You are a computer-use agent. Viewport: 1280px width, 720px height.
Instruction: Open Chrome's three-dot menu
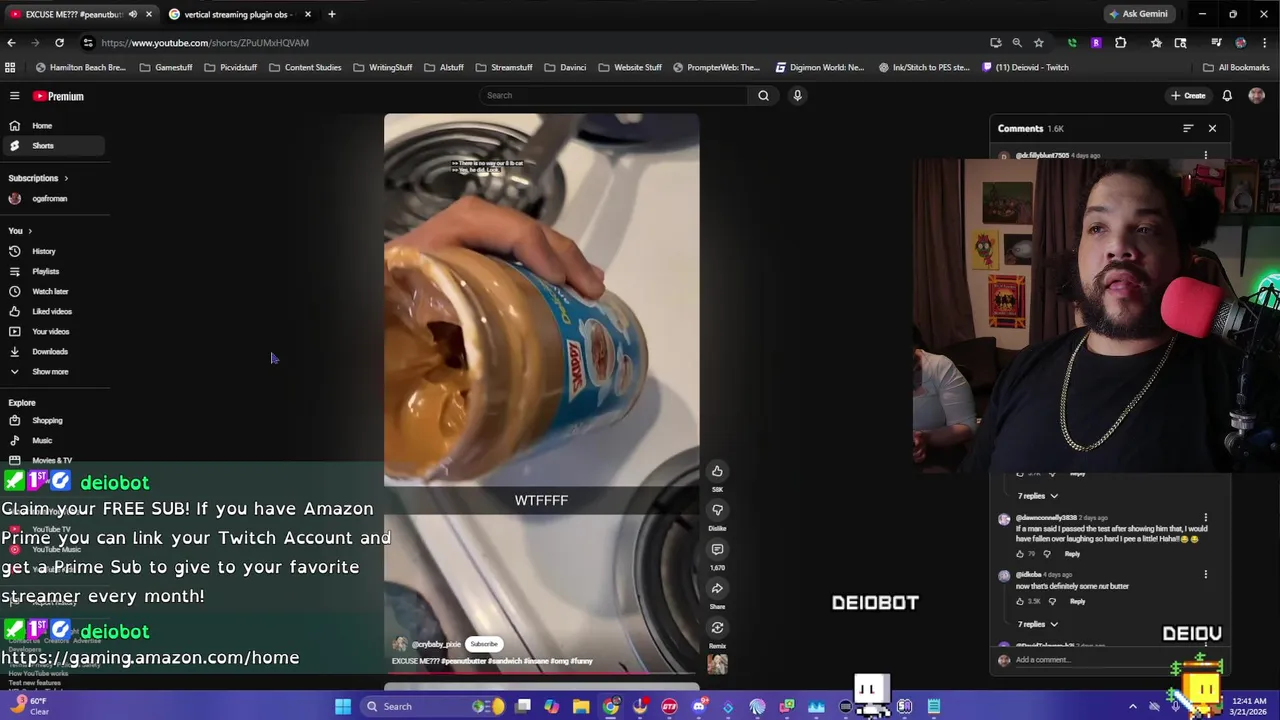tap(1264, 43)
